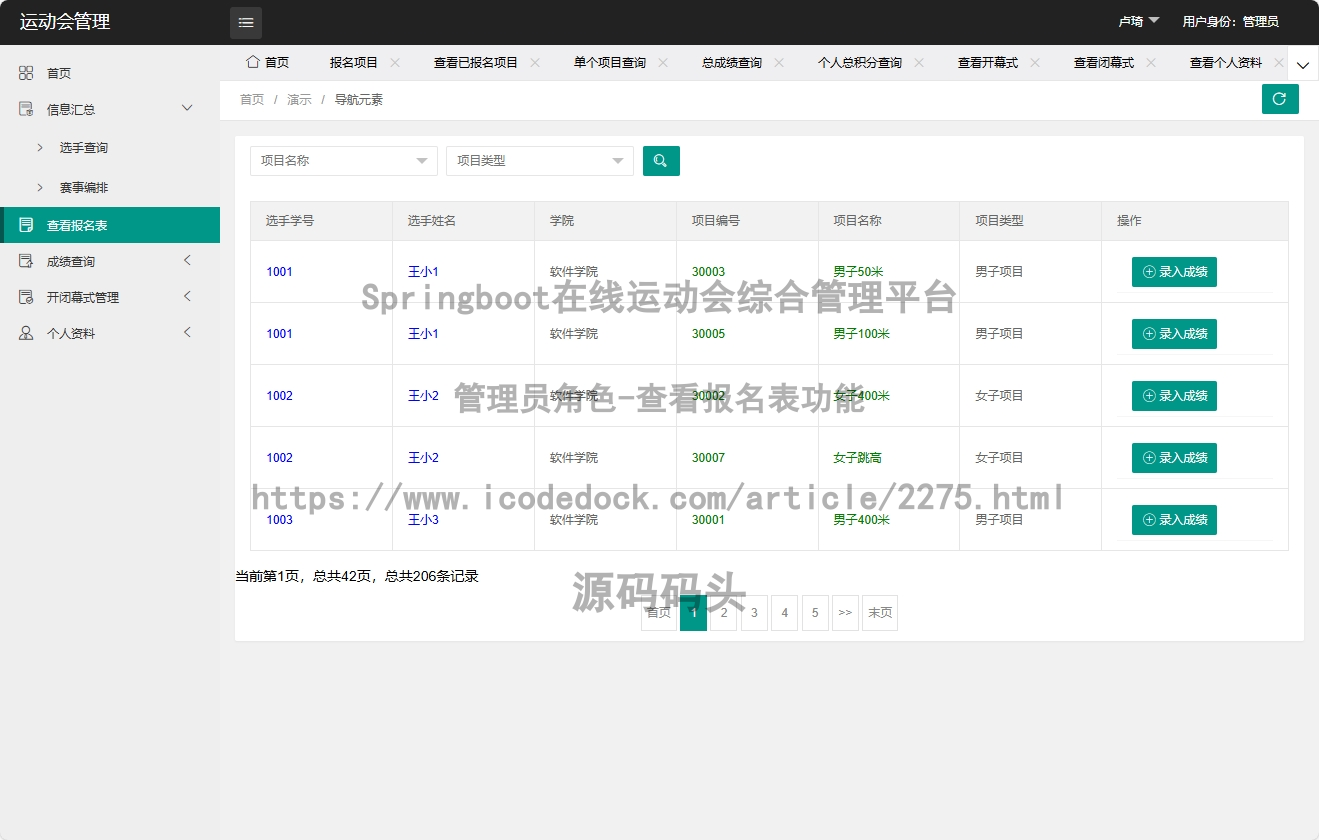Close the 个人总积分查询 tab
This screenshot has height=840, width=1319.
919,62
